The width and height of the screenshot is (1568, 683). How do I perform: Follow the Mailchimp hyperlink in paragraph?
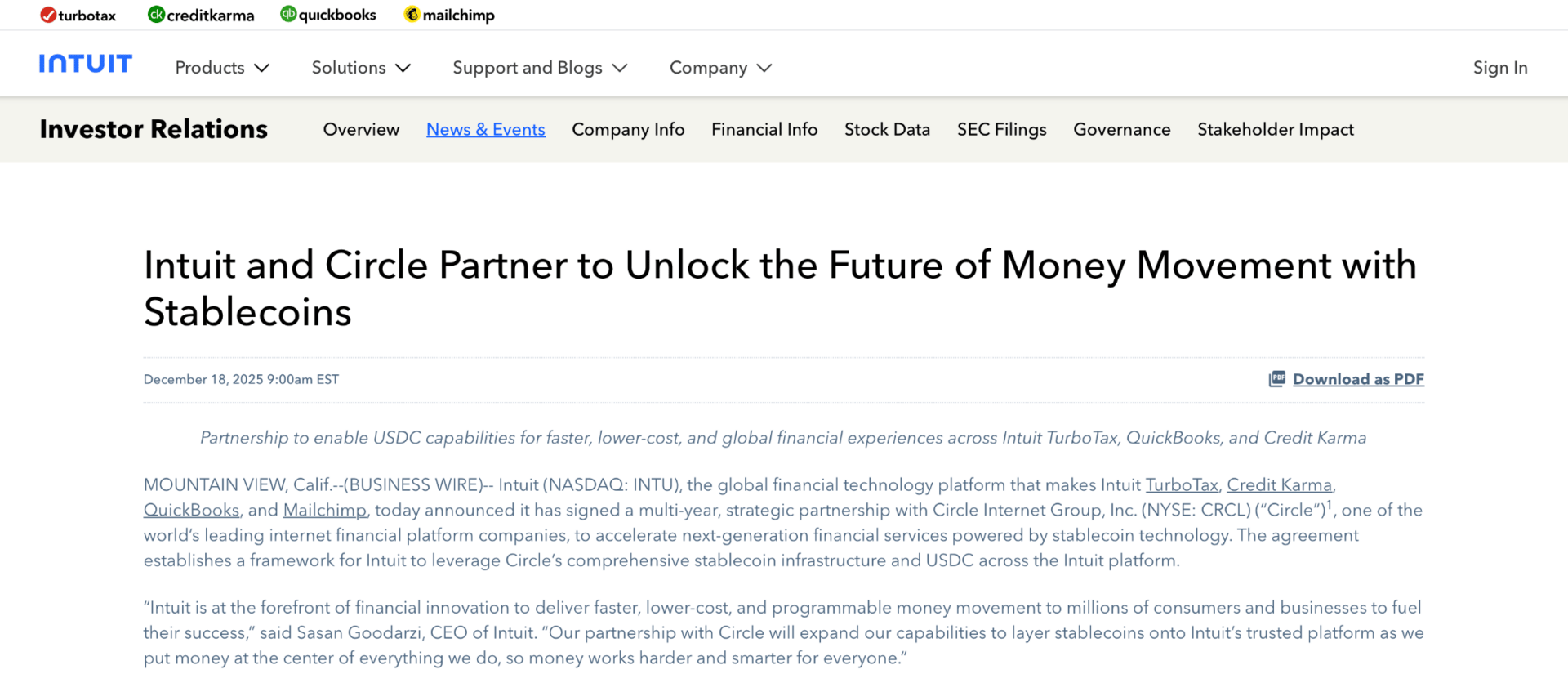pos(324,511)
